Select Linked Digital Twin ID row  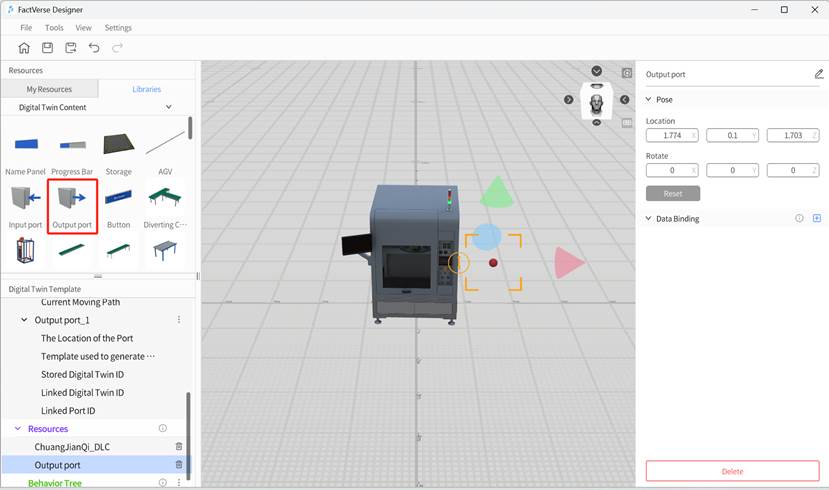(x=82, y=392)
